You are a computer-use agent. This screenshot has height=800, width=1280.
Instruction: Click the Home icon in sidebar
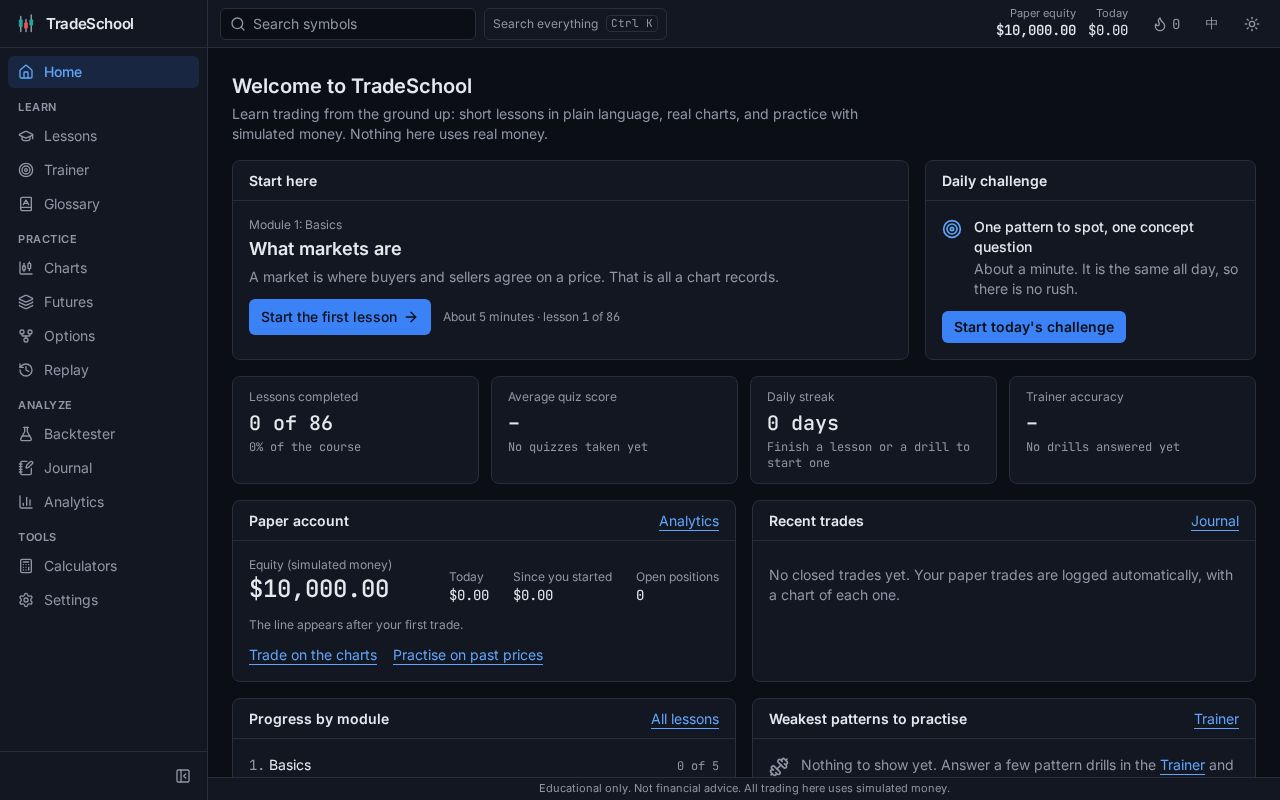point(26,72)
